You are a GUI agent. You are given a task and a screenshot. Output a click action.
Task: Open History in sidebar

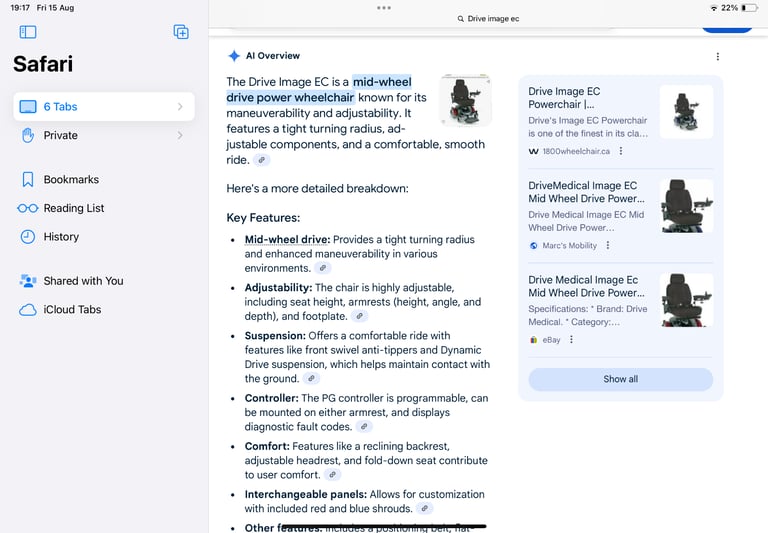tap(61, 237)
